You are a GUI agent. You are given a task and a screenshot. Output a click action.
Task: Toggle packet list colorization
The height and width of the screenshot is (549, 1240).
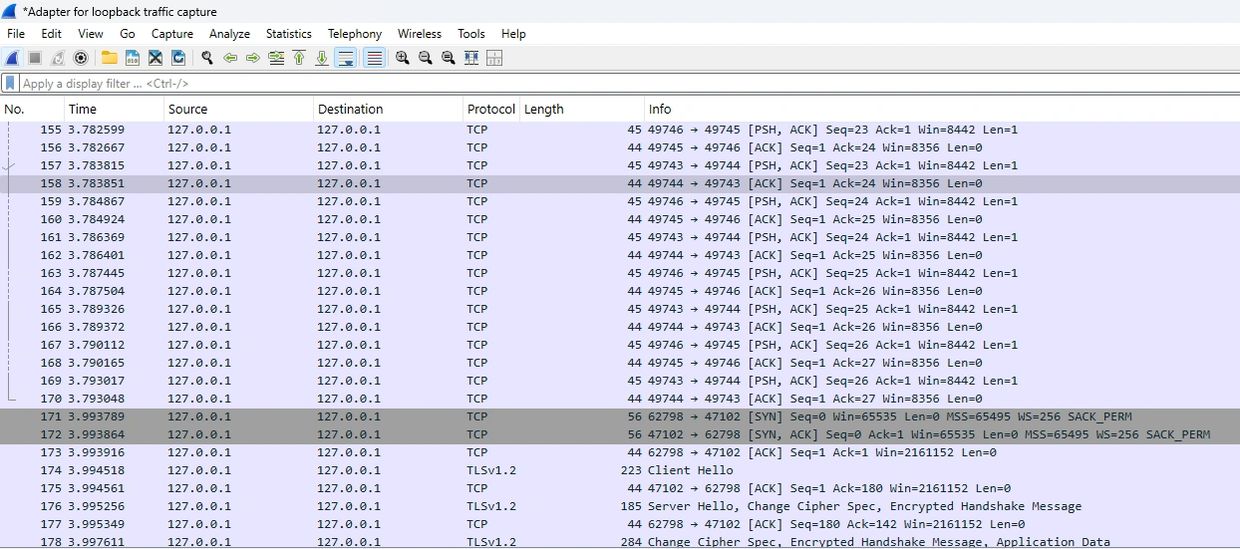(x=374, y=58)
